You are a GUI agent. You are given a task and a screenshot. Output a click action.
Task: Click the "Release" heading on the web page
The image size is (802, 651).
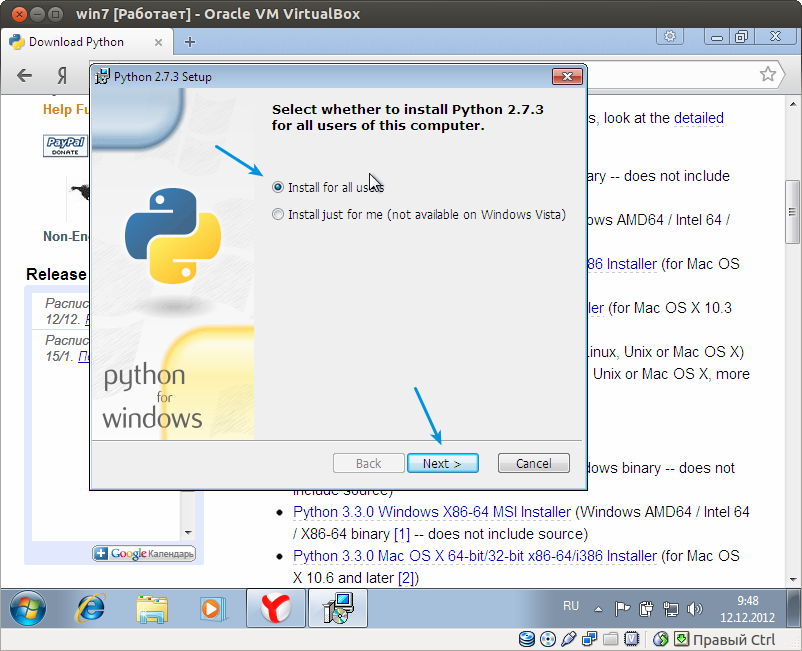[56, 274]
